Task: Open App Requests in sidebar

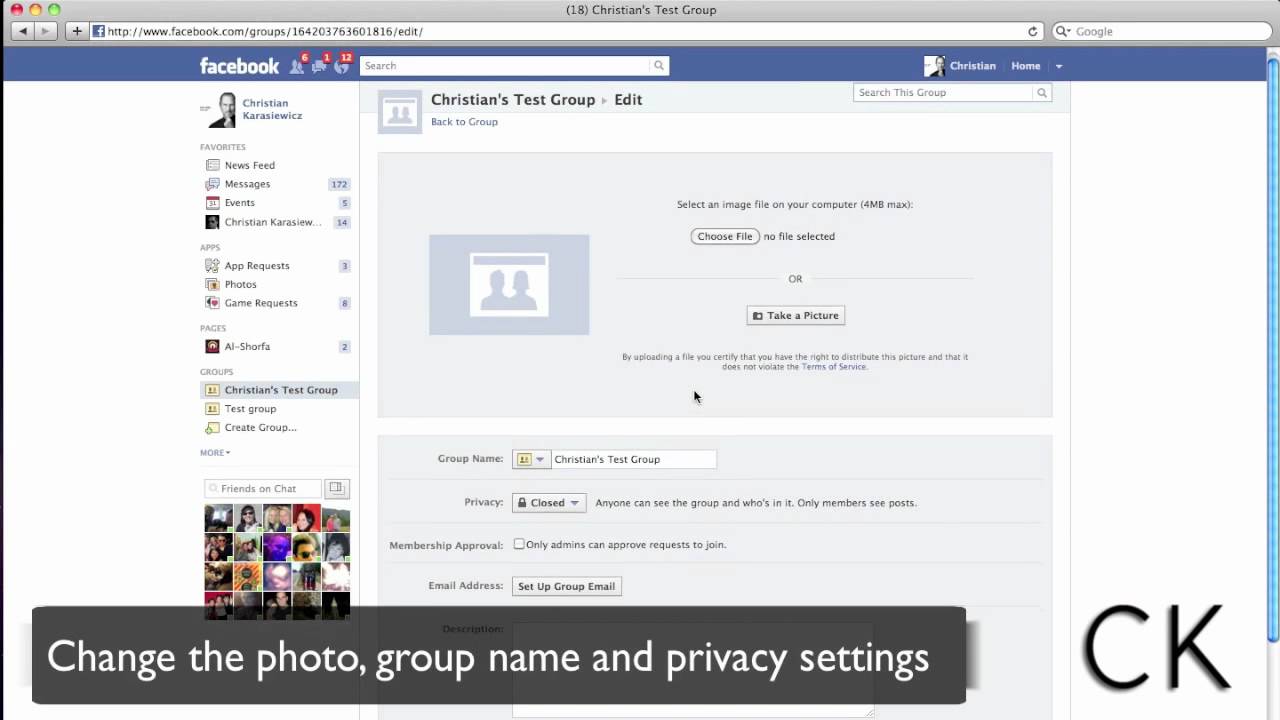Action: [x=257, y=265]
